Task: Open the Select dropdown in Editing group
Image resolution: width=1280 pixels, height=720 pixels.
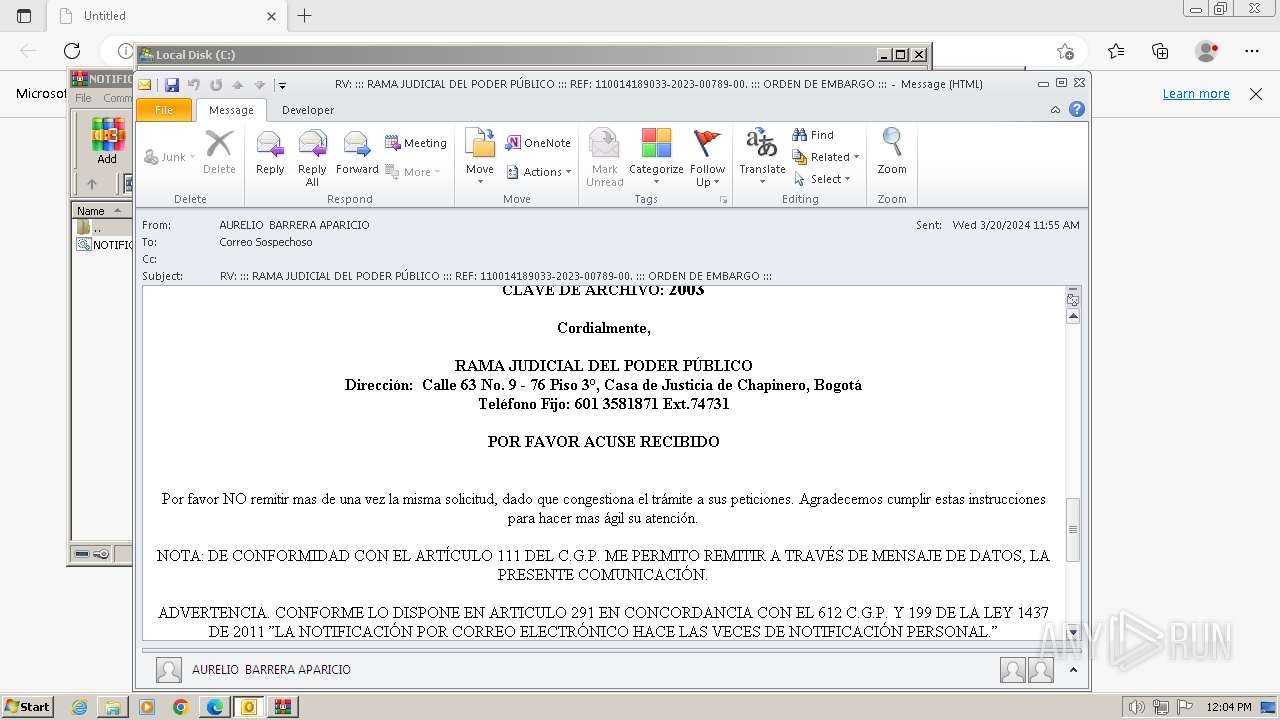Action: pyautogui.click(x=822, y=179)
